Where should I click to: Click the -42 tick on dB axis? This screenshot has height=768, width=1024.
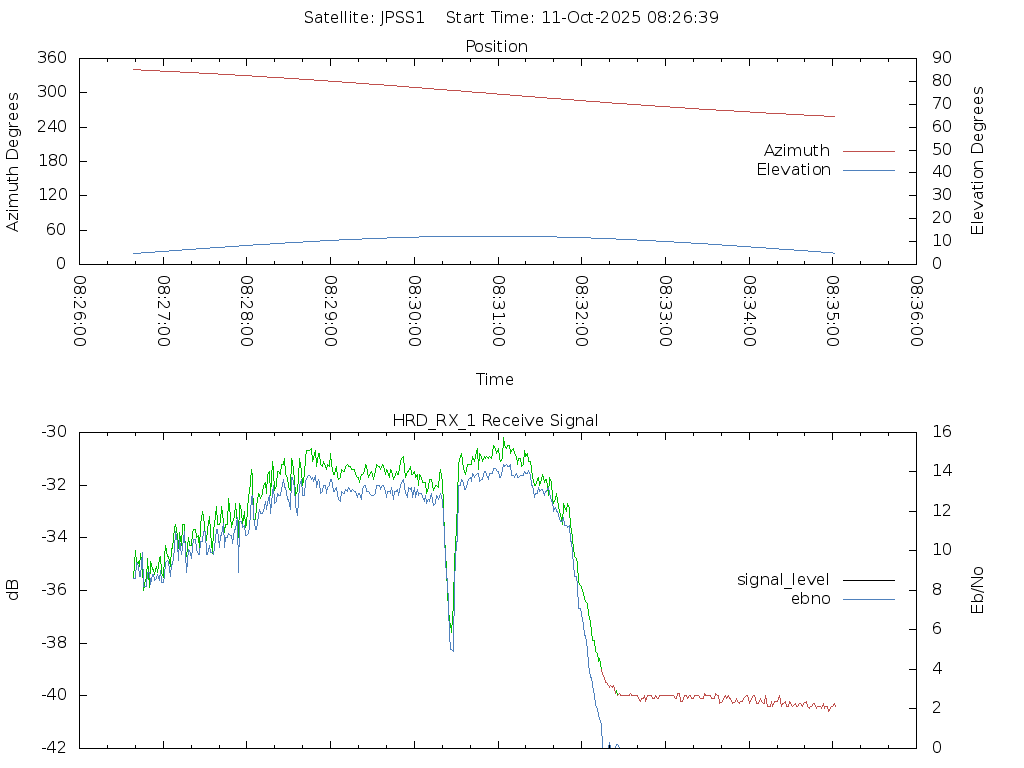click(52, 747)
